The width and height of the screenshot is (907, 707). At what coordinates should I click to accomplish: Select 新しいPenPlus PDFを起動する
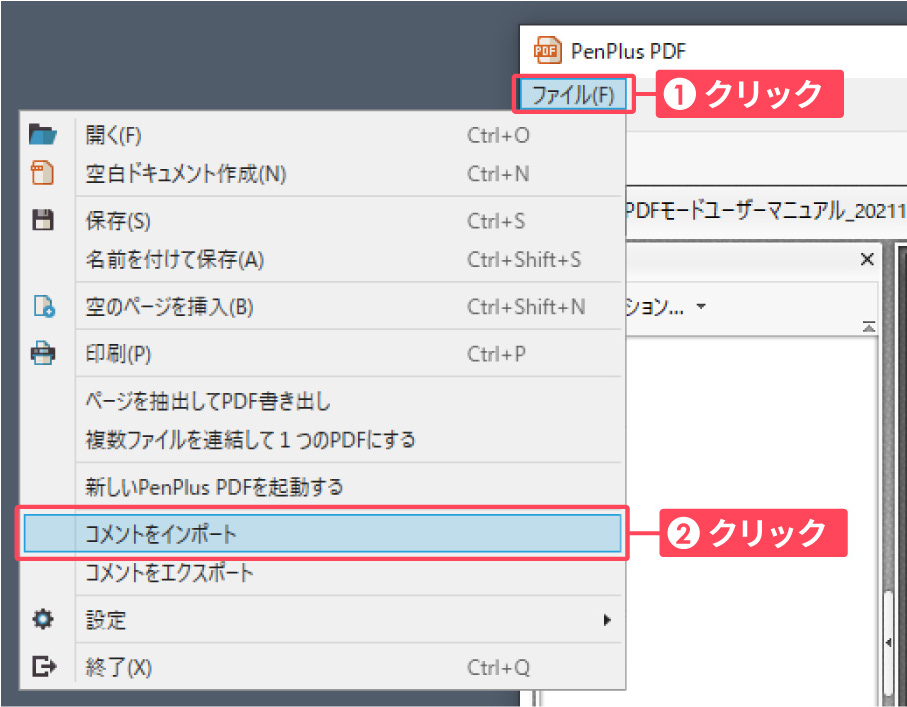pyautogui.click(x=322, y=487)
